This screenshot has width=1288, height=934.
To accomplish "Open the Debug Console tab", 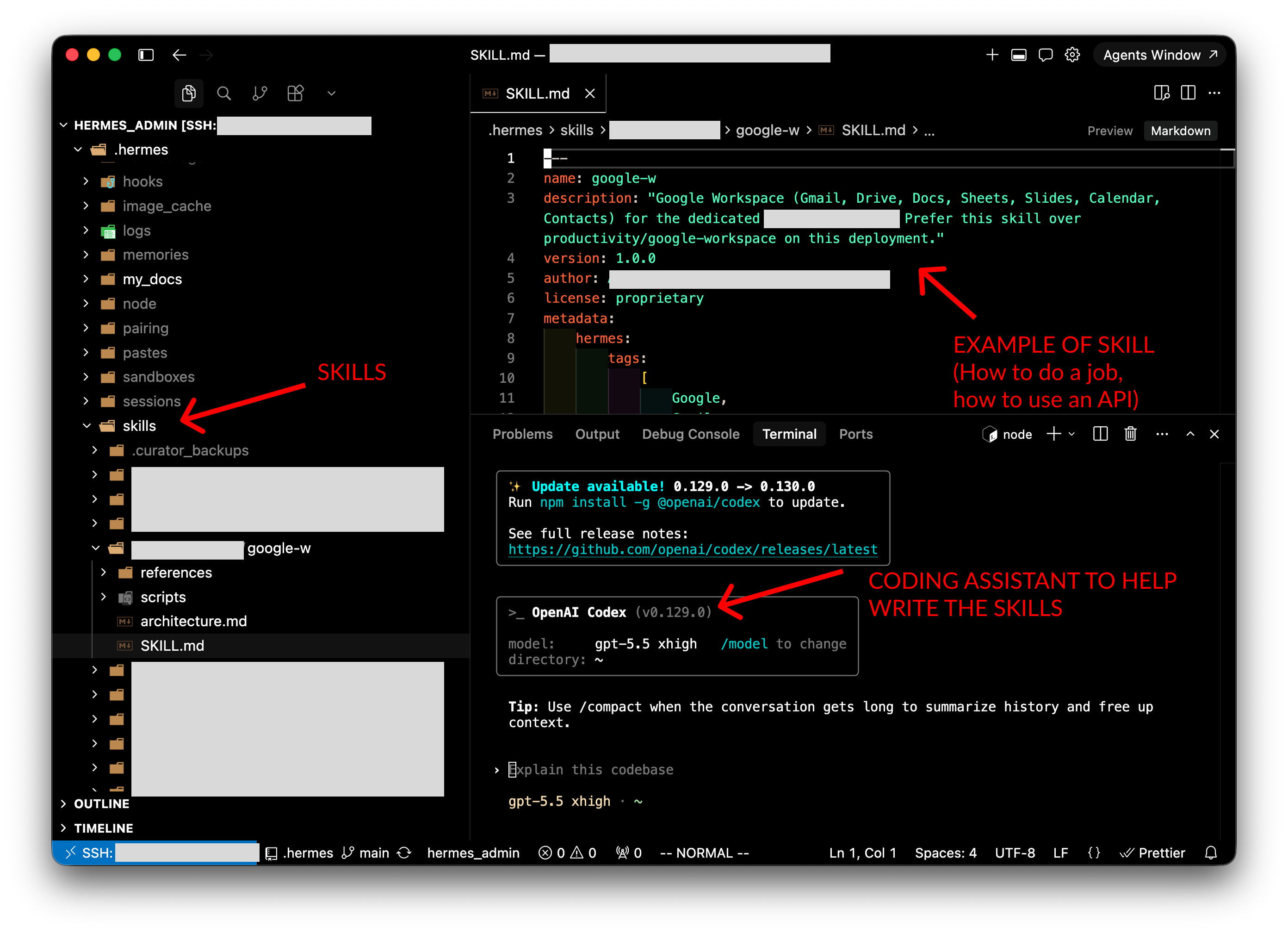I will click(690, 434).
